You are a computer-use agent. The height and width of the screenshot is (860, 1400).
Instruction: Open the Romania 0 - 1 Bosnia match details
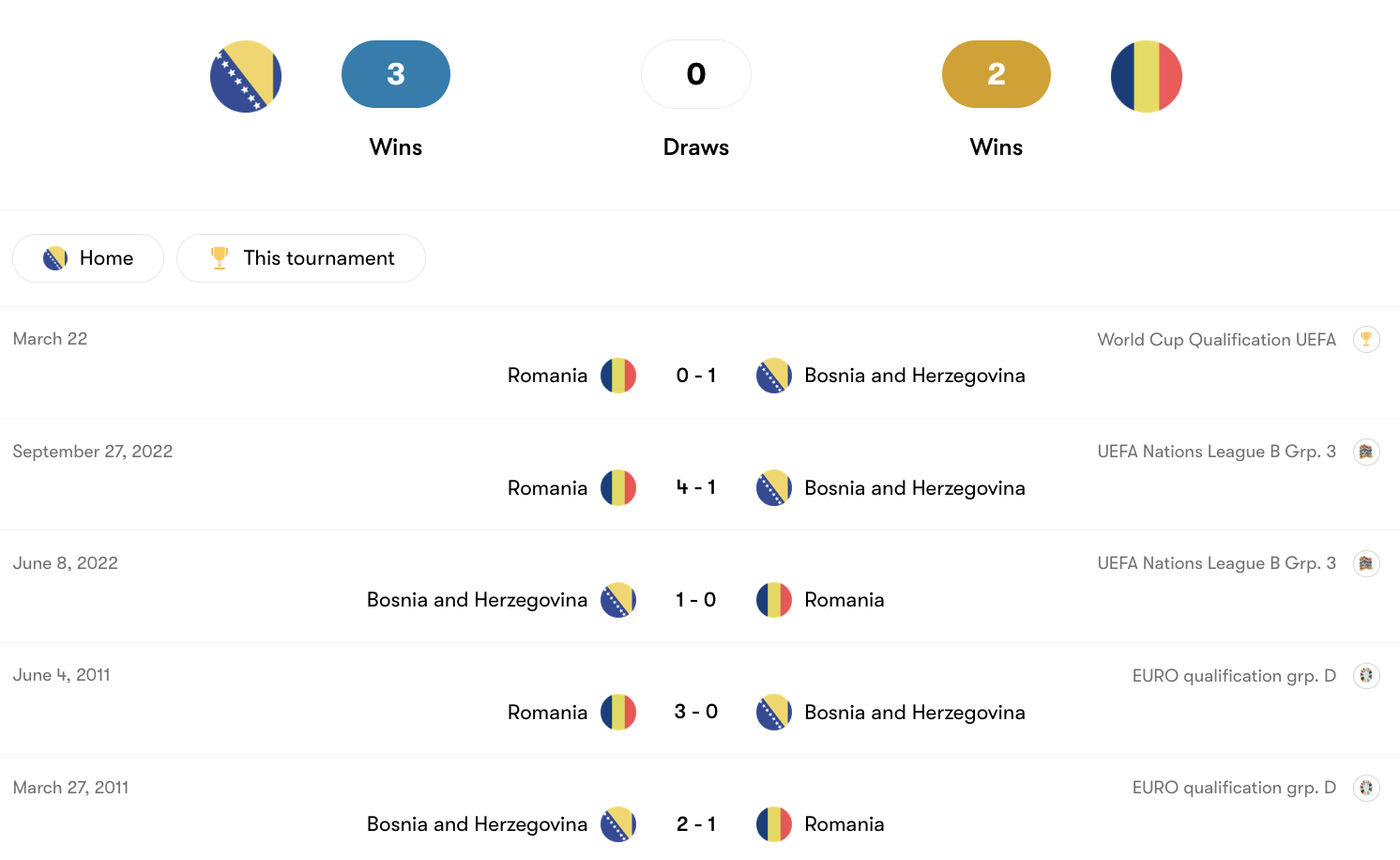pos(695,375)
